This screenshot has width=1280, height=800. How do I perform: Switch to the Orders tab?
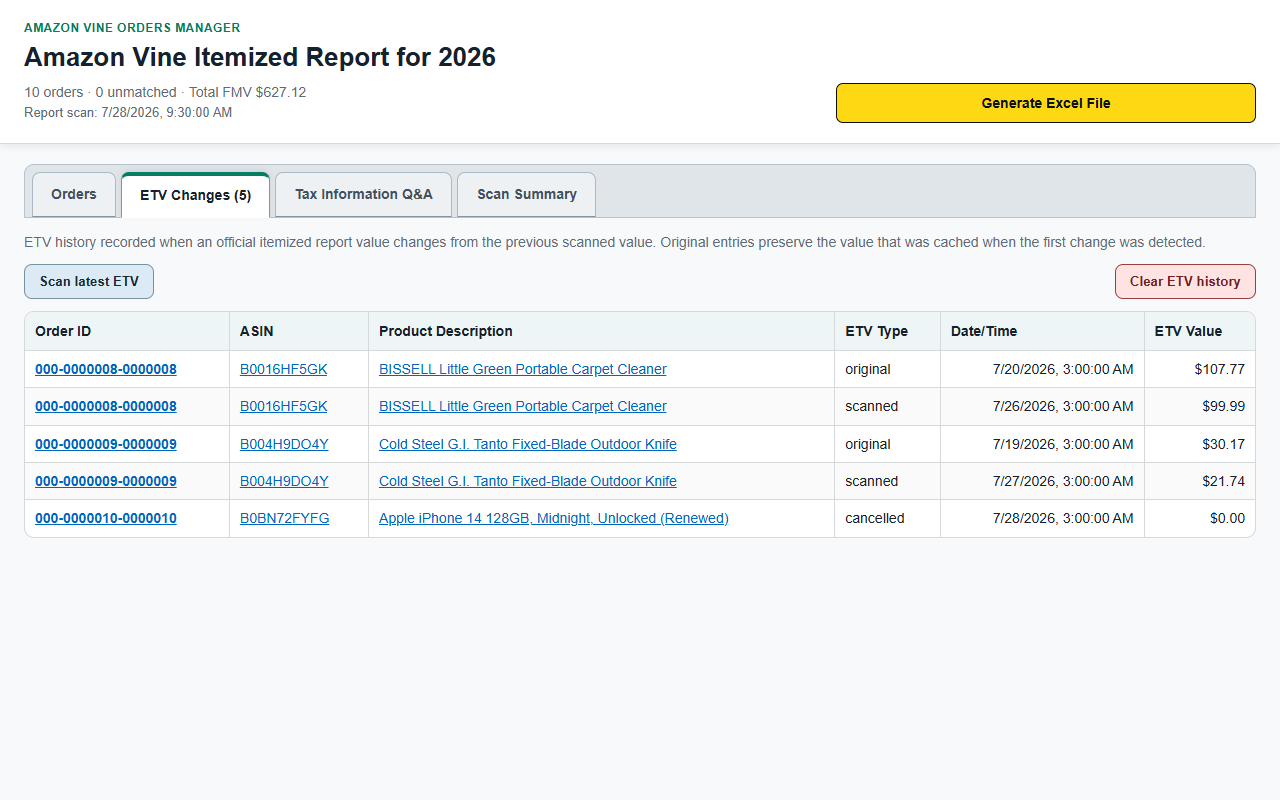point(74,194)
